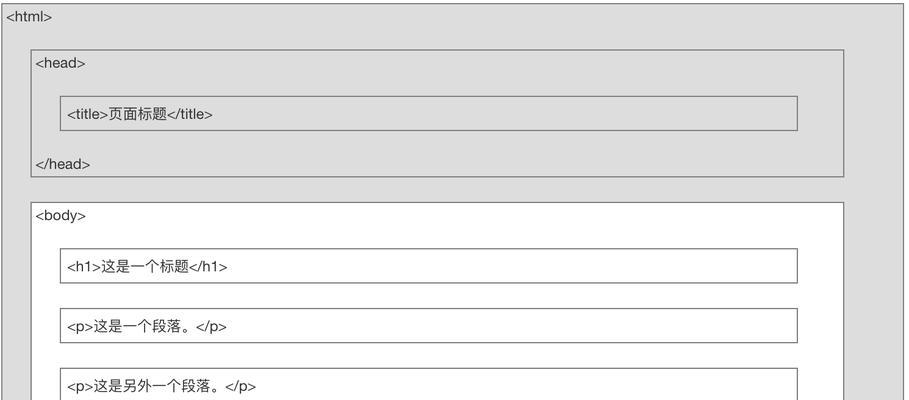Click the <head> opening tag label
This screenshot has height=400, width=909.
[60, 63]
